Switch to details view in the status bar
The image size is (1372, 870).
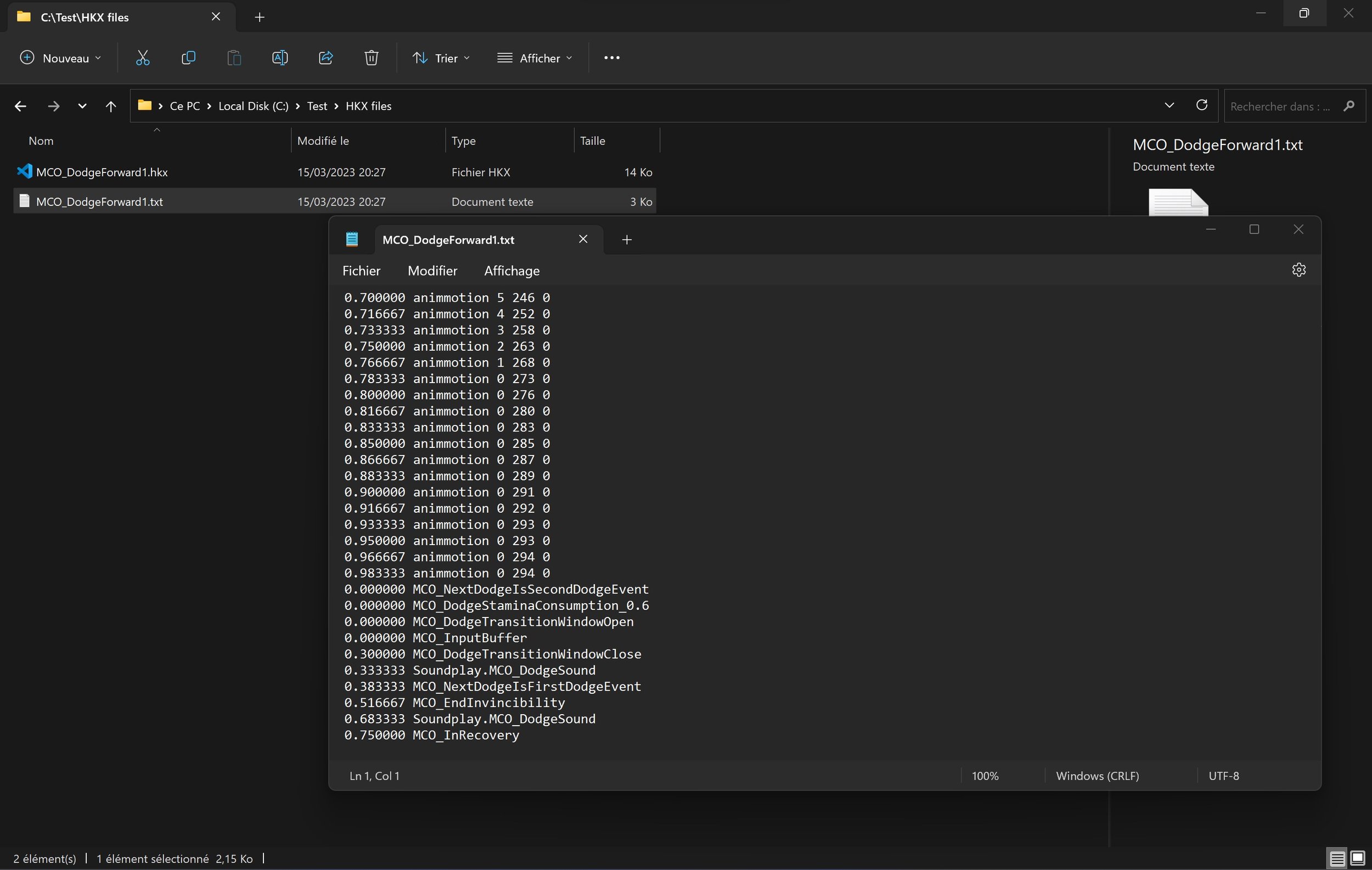[x=1336, y=858]
